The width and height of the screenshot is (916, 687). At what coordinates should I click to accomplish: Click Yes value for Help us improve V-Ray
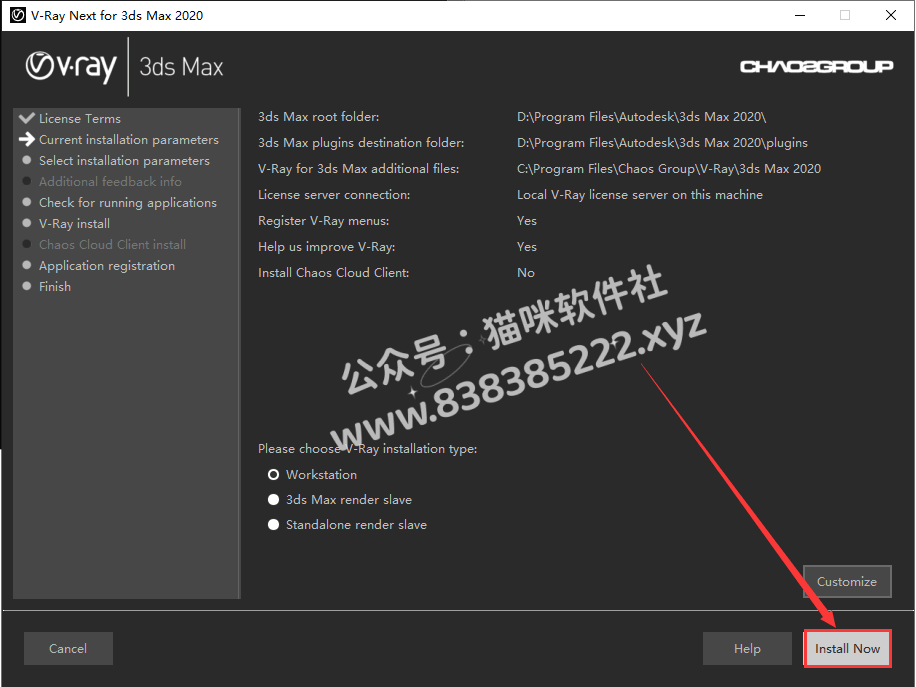point(526,247)
